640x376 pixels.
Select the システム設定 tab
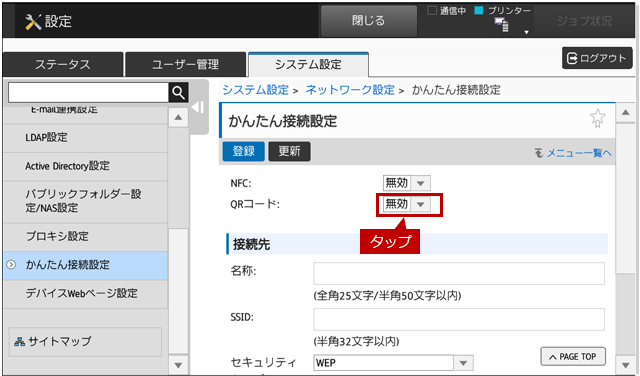[x=308, y=65]
